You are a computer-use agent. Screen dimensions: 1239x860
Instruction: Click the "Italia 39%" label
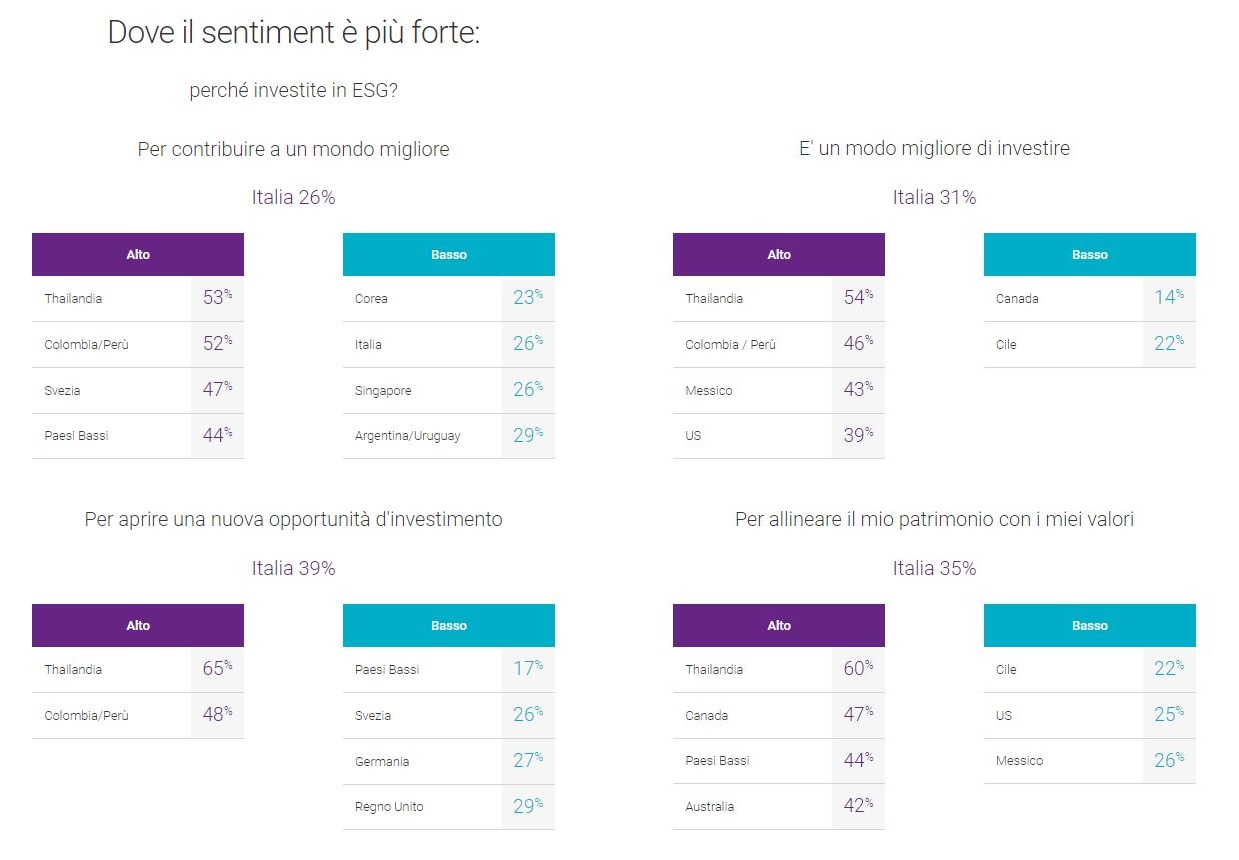click(293, 568)
